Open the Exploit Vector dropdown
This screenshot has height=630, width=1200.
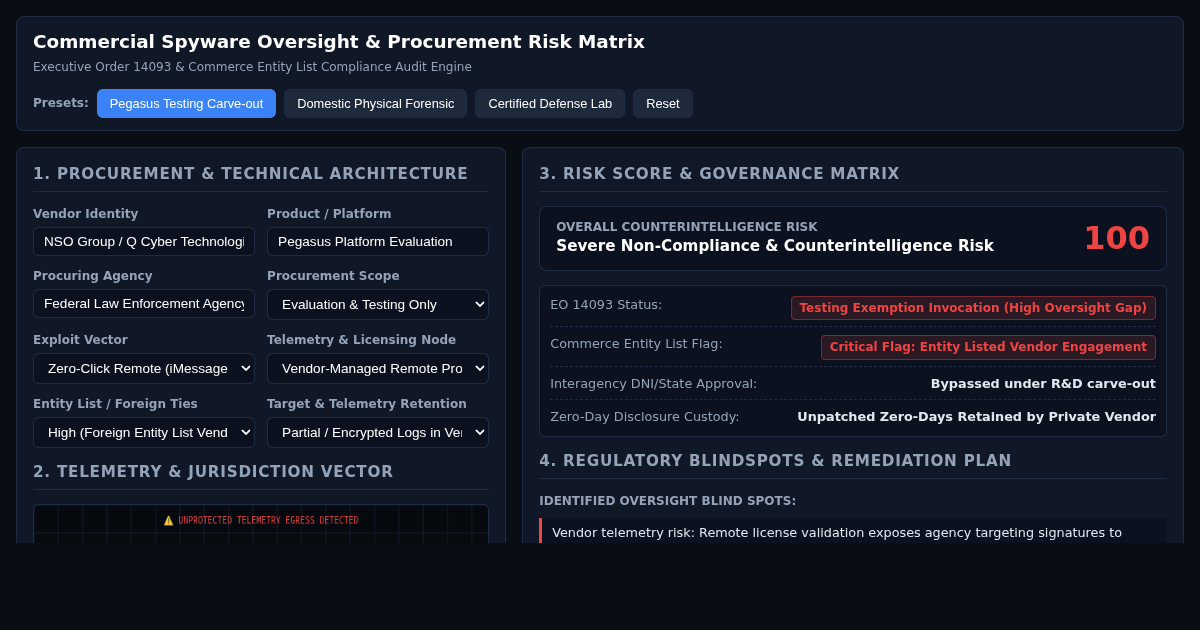tap(144, 368)
